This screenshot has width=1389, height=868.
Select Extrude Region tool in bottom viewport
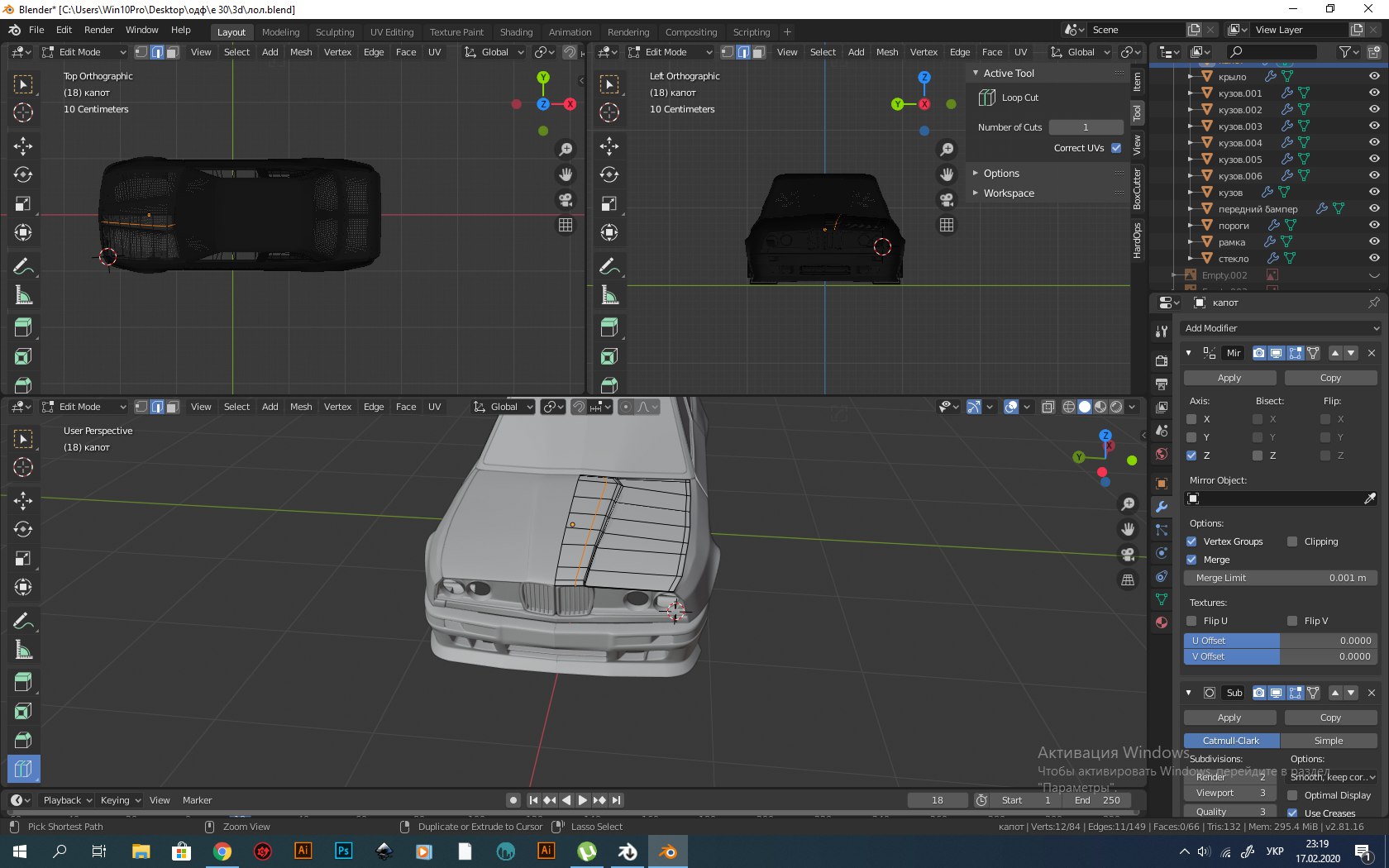(x=23, y=682)
